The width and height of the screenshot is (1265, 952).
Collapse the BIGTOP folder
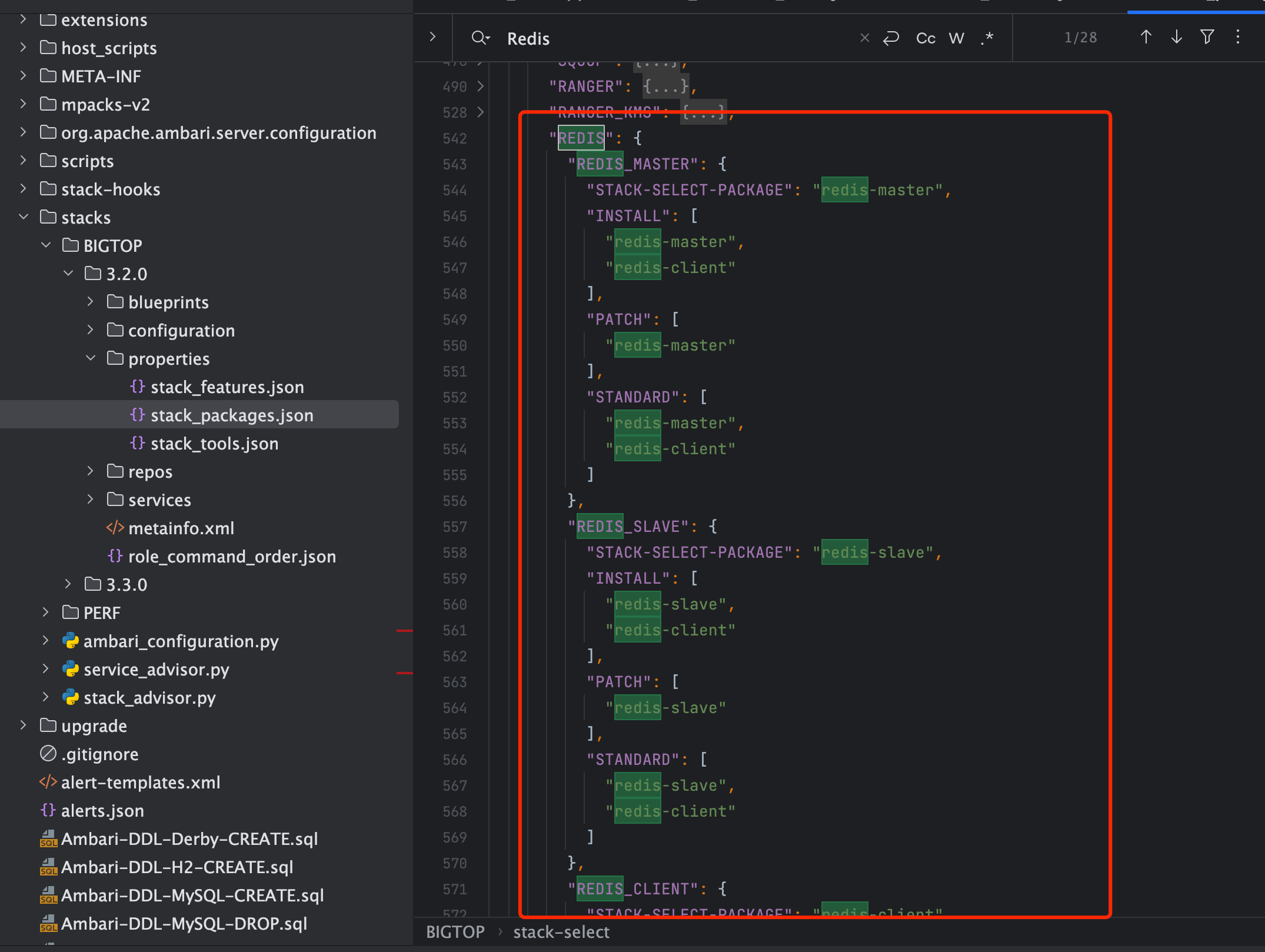46,245
